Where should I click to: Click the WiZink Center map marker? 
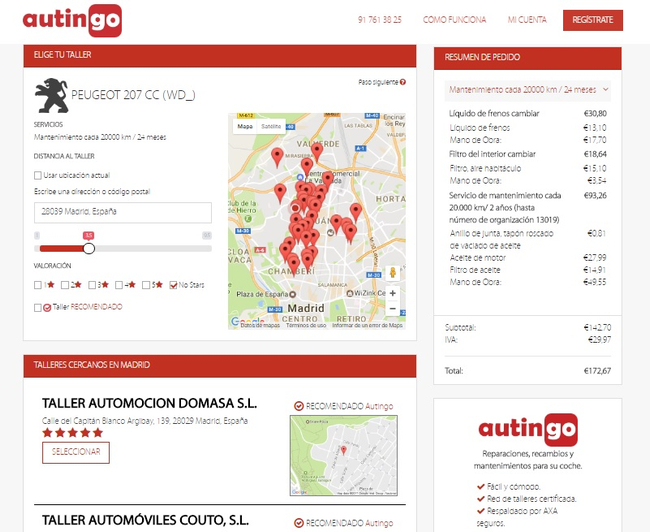(349, 293)
